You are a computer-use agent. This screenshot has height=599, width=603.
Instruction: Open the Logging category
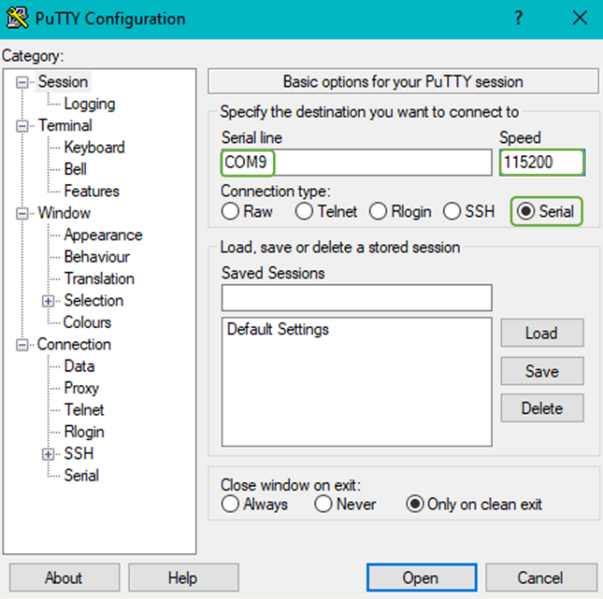[x=90, y=104]
